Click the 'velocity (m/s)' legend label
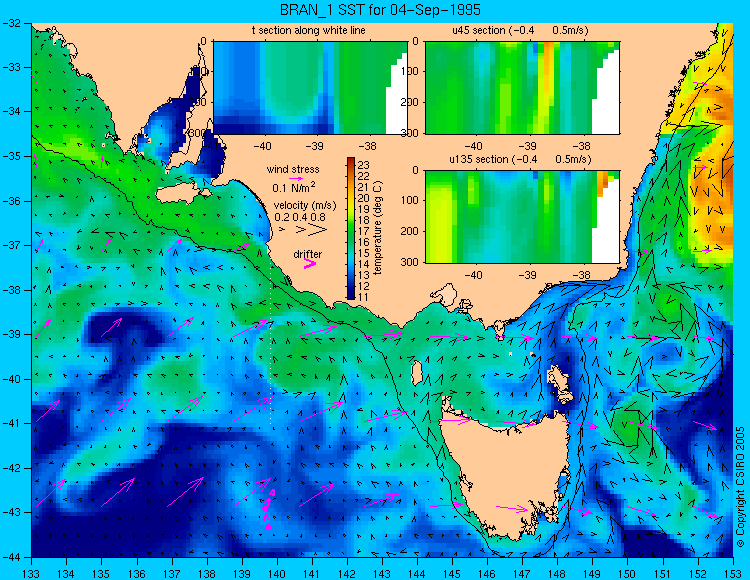 pos(305,205)
